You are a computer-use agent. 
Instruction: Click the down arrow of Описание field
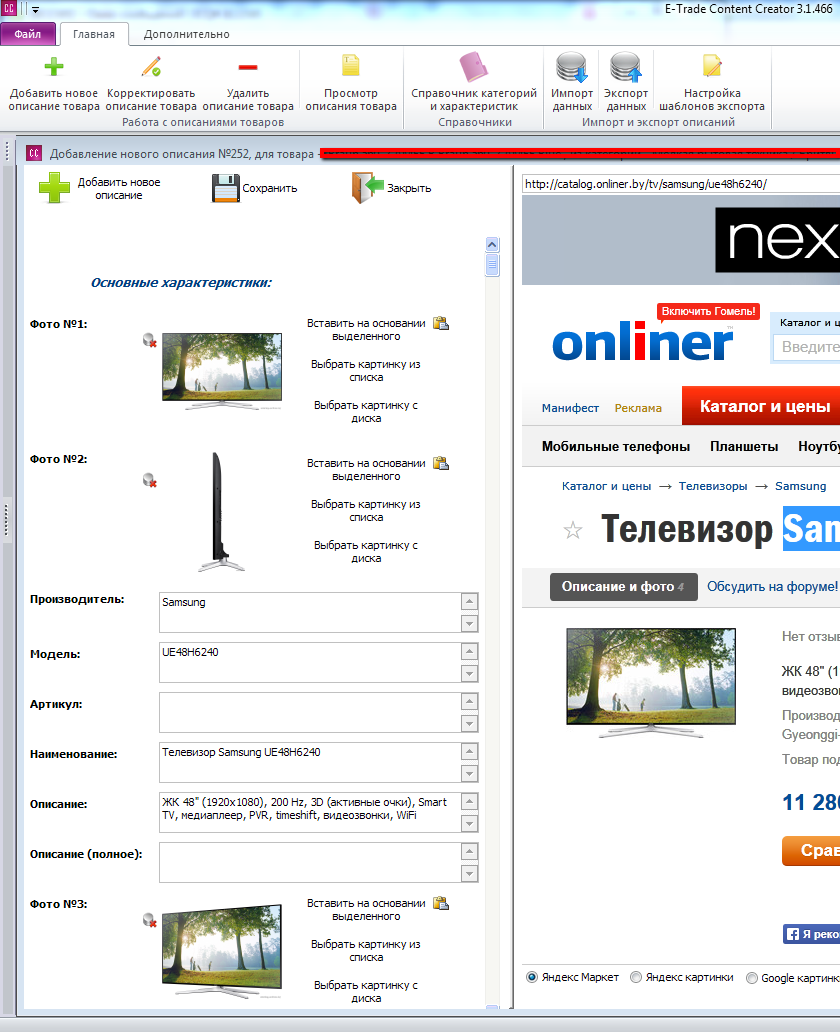(x=469, y=823)
